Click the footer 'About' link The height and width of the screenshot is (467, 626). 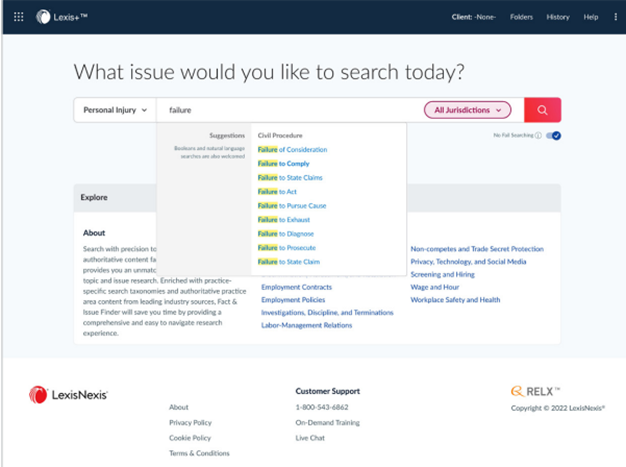coord(178,407)
